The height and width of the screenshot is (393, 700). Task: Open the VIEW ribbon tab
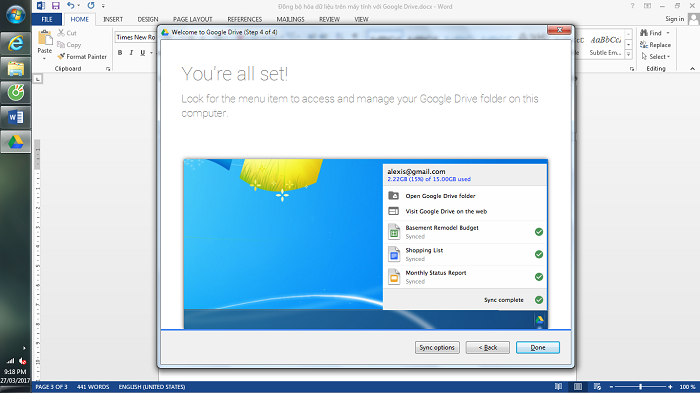362,19
